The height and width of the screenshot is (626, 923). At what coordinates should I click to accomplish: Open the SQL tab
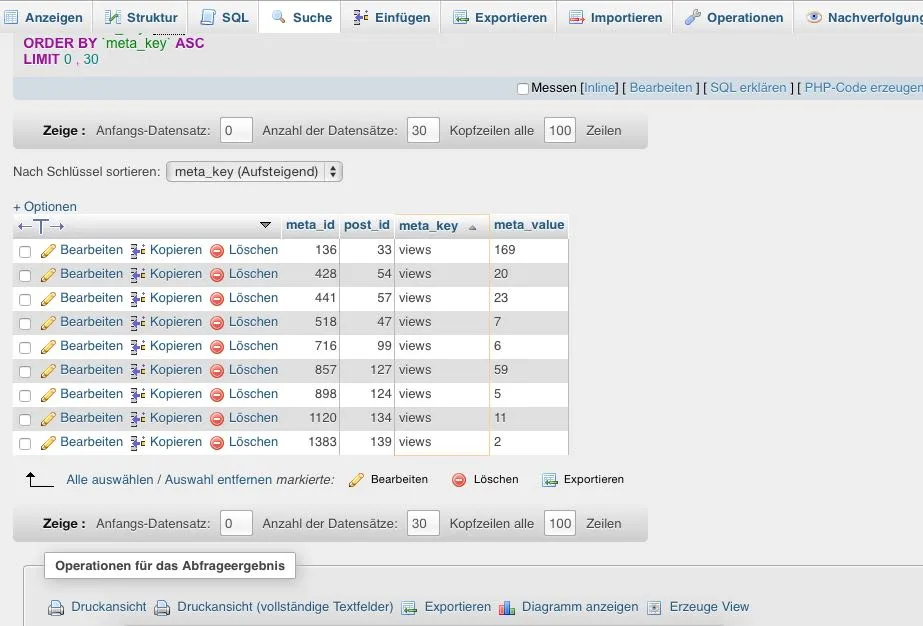(x=224, y=18)
